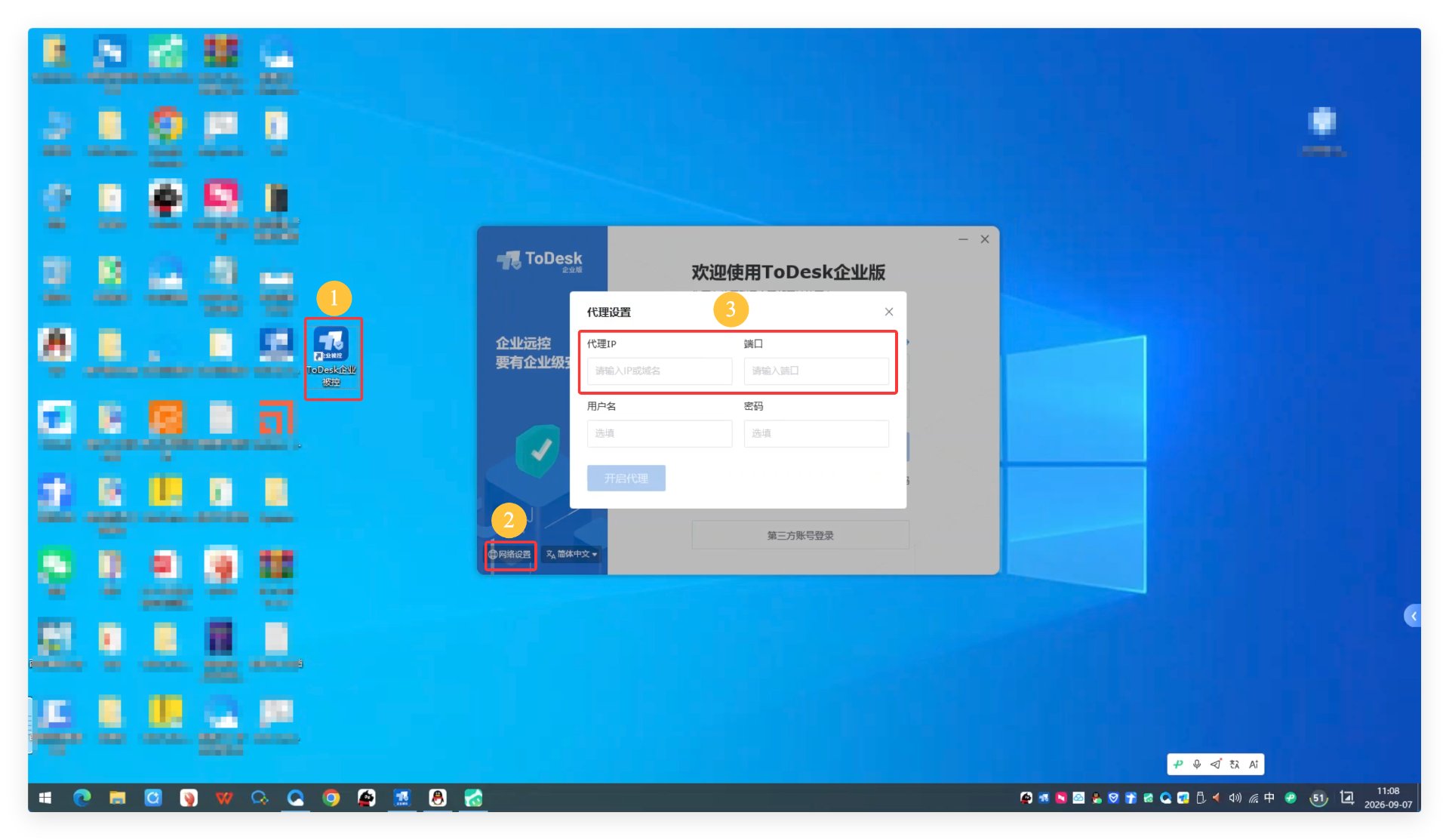Open the USB safely-remove tray icon
This screenshot has height=840, width=1449.
[x=1201, y=798]
